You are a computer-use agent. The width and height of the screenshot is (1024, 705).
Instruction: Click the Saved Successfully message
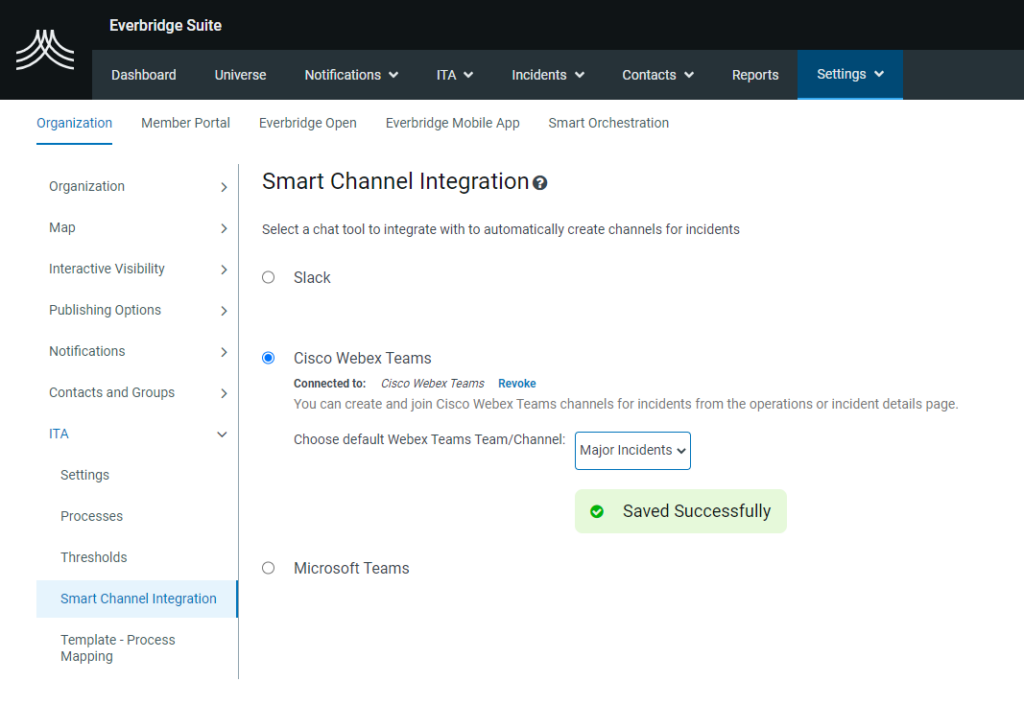[x=680, y=511]
